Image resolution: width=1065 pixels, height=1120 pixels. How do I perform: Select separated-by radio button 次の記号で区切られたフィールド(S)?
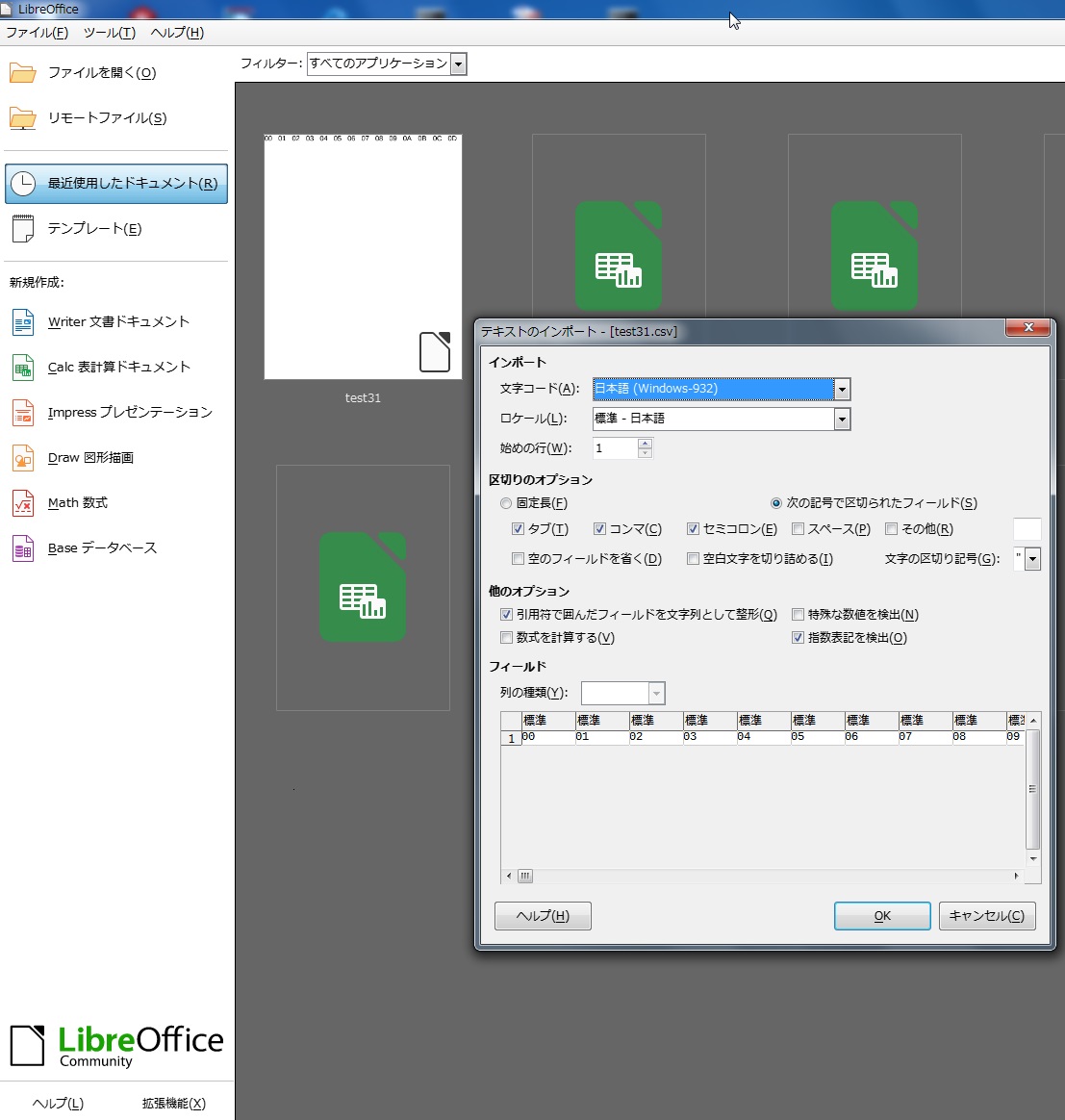tap(776, 503)
